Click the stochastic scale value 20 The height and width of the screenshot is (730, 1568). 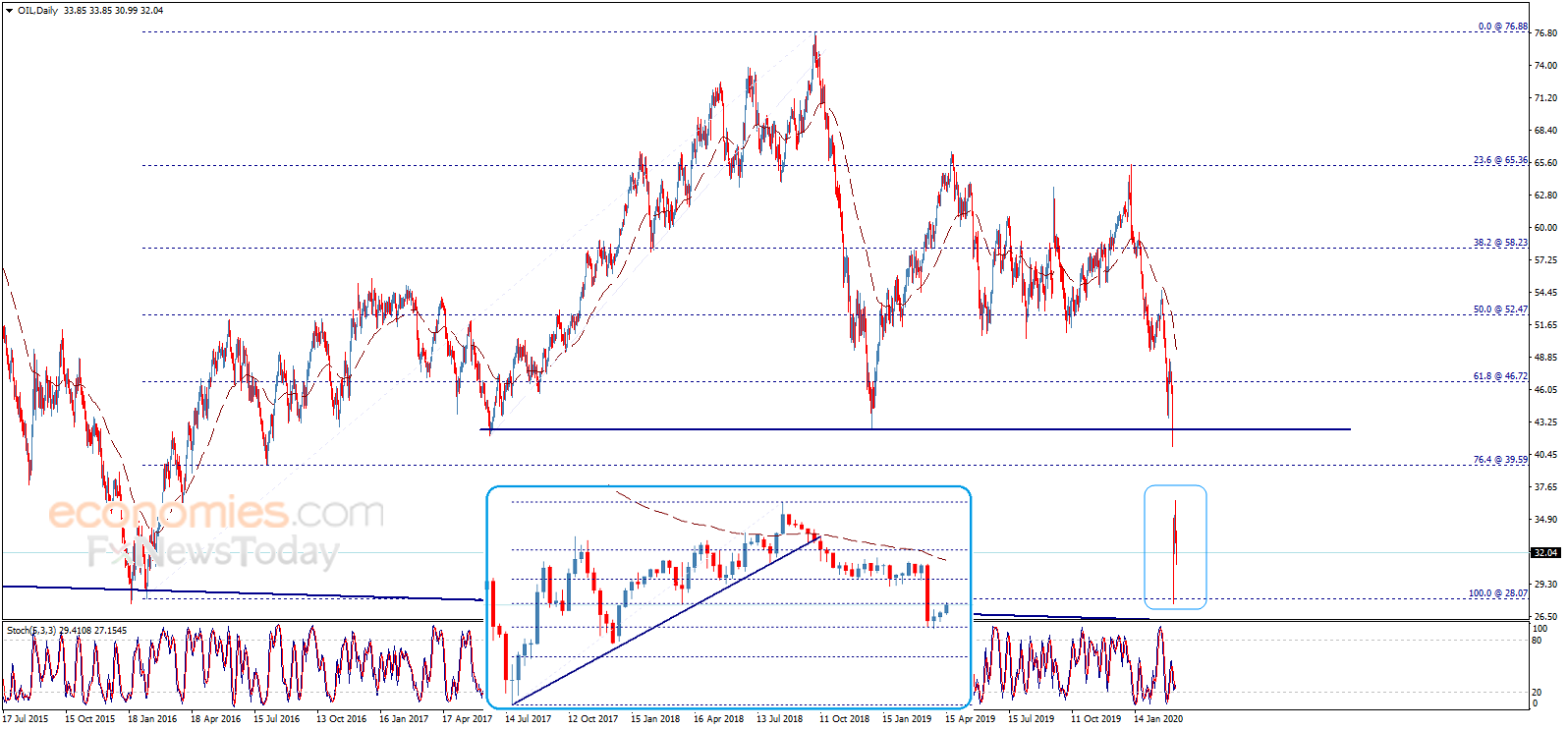(1538, 693)
